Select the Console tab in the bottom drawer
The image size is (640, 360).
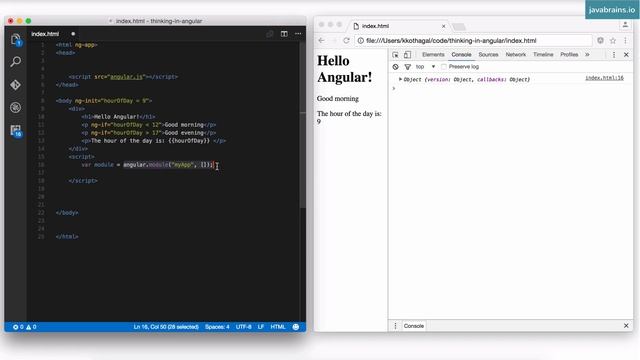coord(413,326)
